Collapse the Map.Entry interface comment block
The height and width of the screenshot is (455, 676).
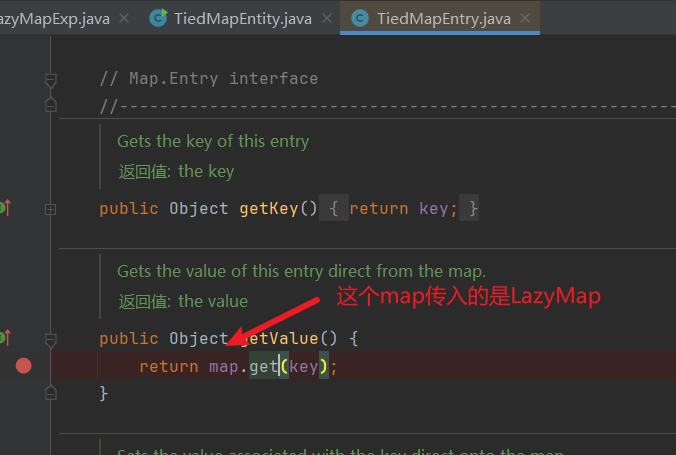point(50,81)
